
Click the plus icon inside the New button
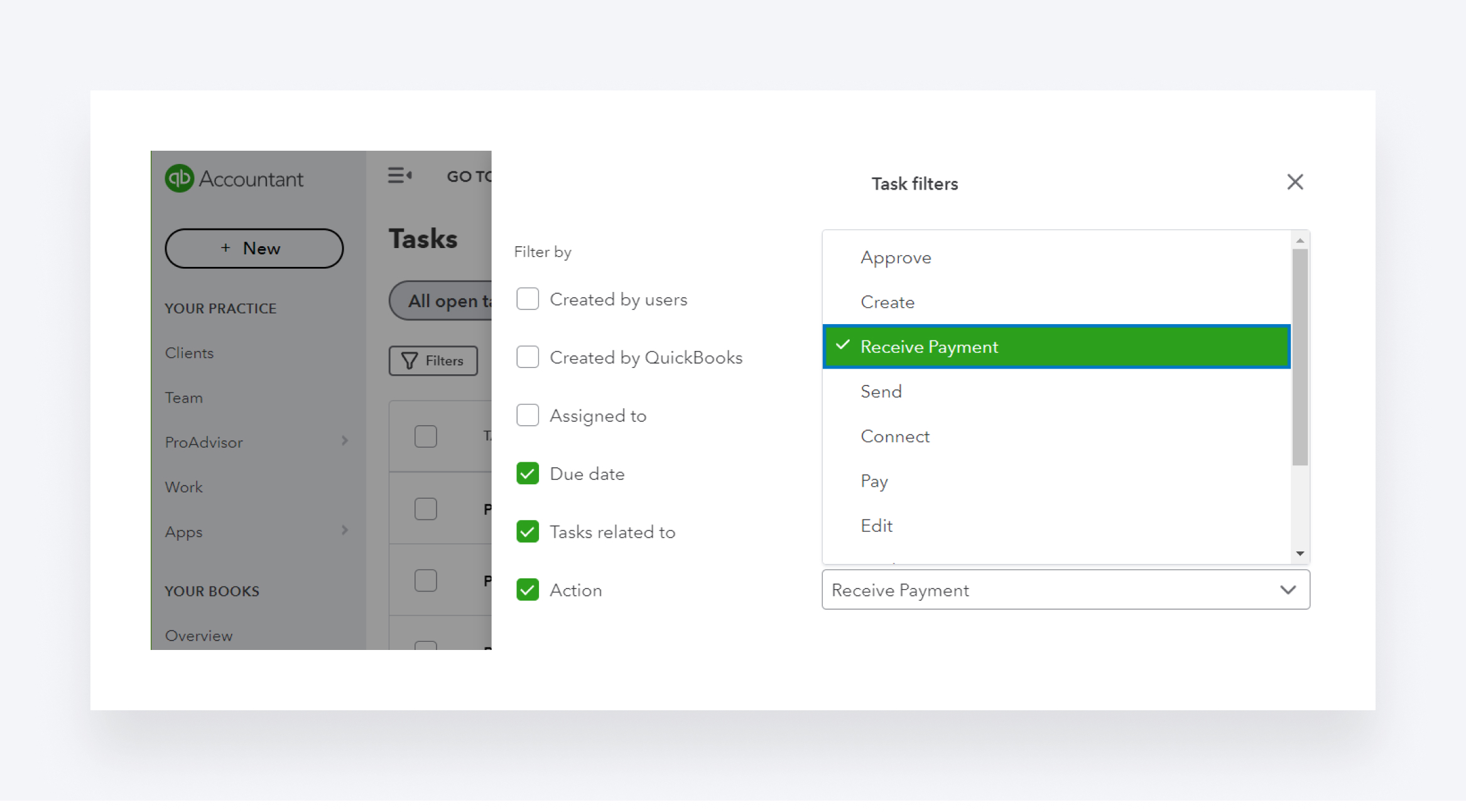click(x=225, y=248)
